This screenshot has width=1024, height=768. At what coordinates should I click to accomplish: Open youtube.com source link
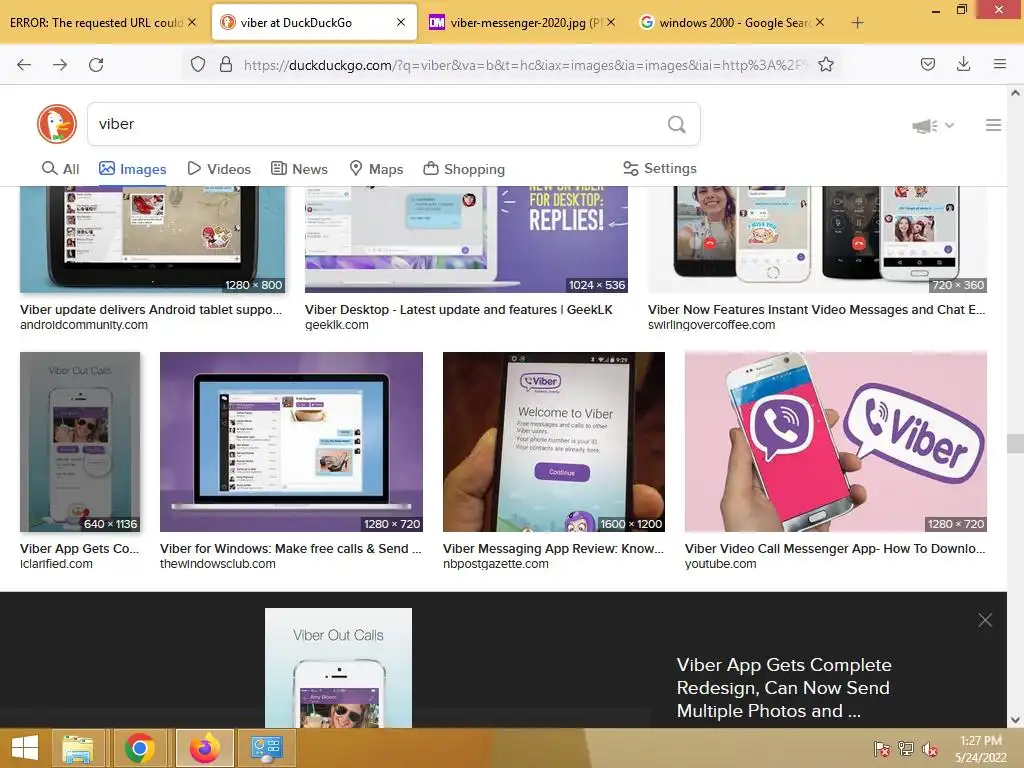click(x=720, y=564)
